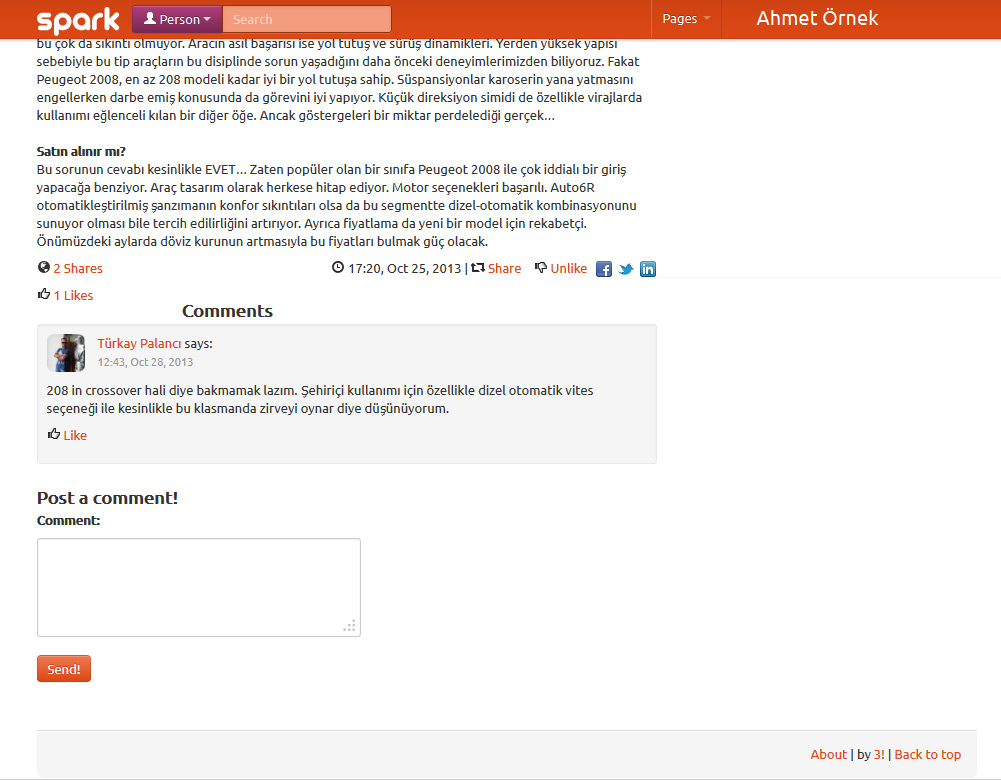
Task: Share post on Twitter
Action: pos(626,269)
